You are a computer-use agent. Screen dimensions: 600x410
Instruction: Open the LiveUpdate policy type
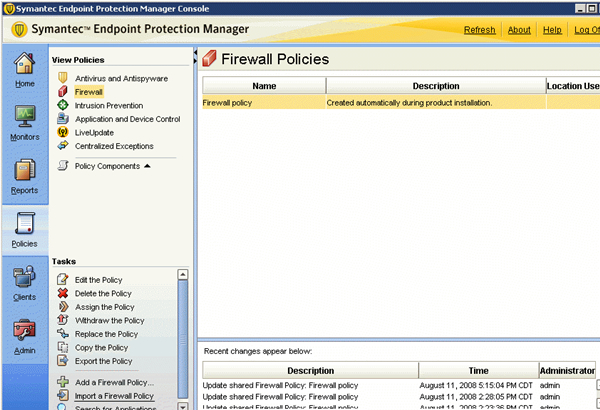(95, 132)
